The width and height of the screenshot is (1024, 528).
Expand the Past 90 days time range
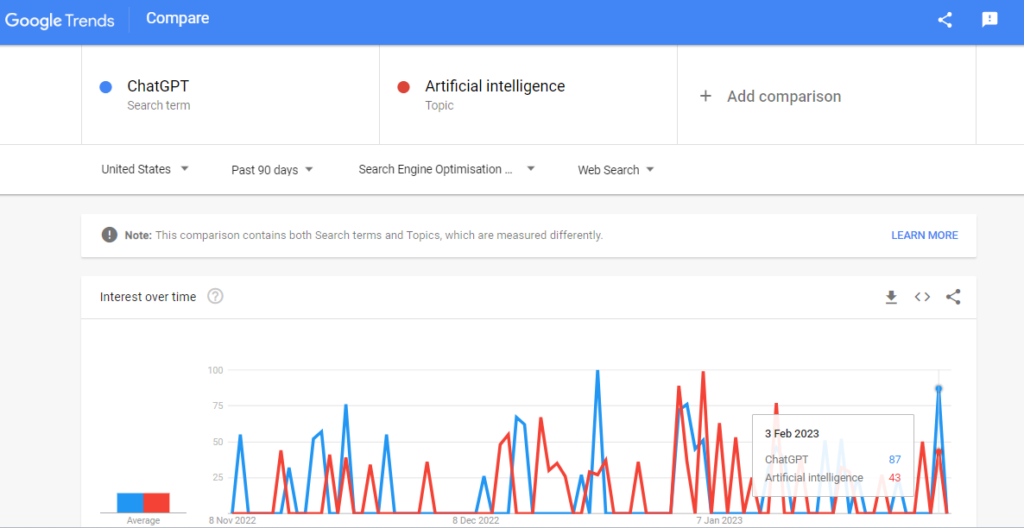[x=272, y=170]
